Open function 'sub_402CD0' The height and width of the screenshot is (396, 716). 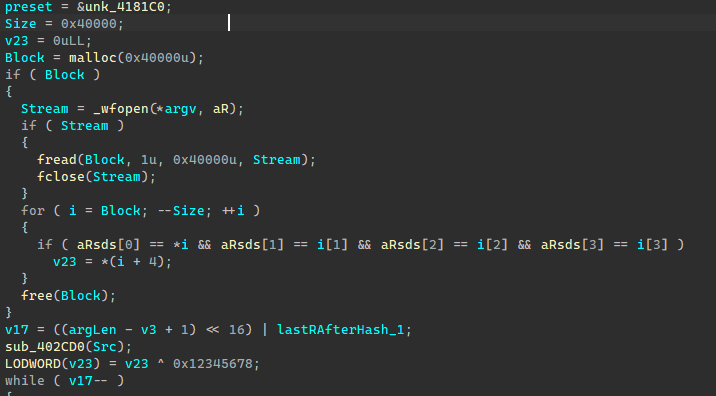pos(44,347)
